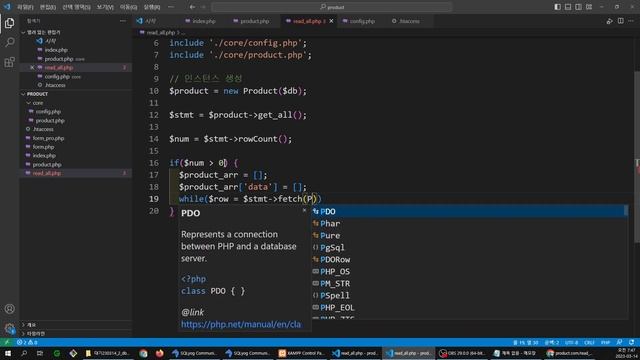
Task: Open the 파일(F) menu
Action: pos(25,7)
